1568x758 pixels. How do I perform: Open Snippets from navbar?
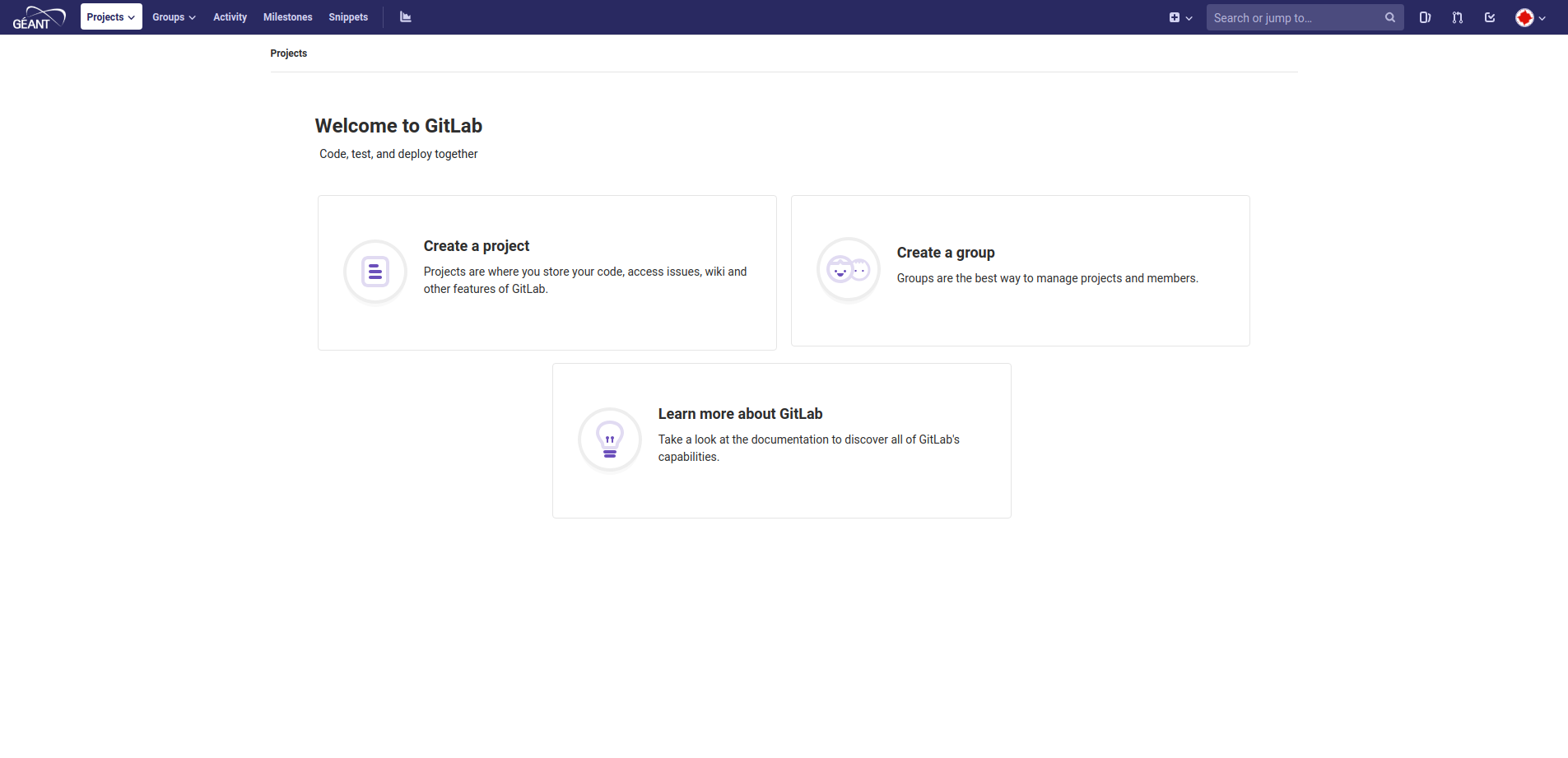point(348,17)
